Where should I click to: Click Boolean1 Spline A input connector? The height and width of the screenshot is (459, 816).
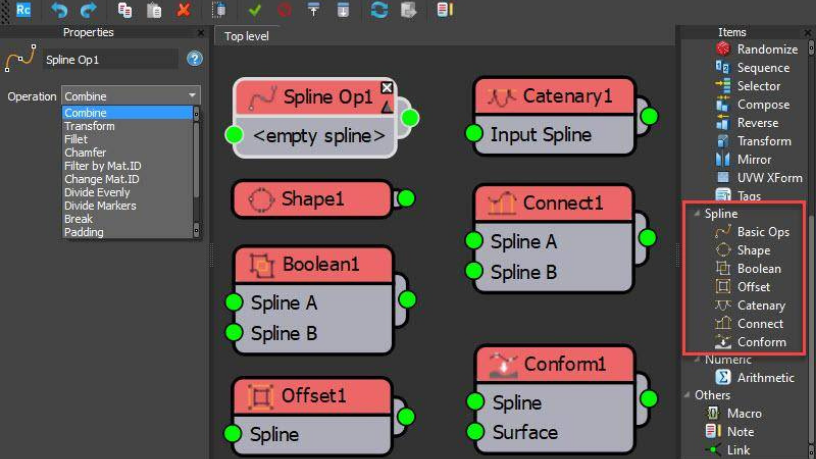tap(234, 302)
